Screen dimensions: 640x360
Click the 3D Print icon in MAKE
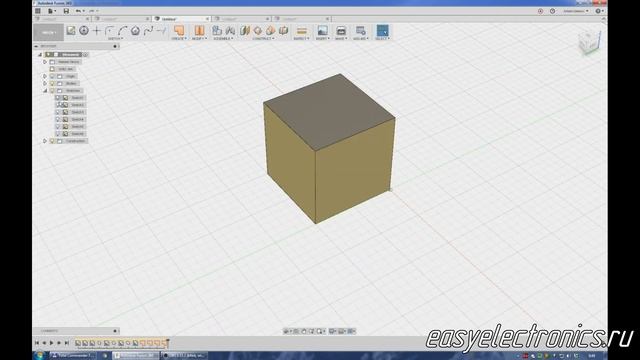341,31
